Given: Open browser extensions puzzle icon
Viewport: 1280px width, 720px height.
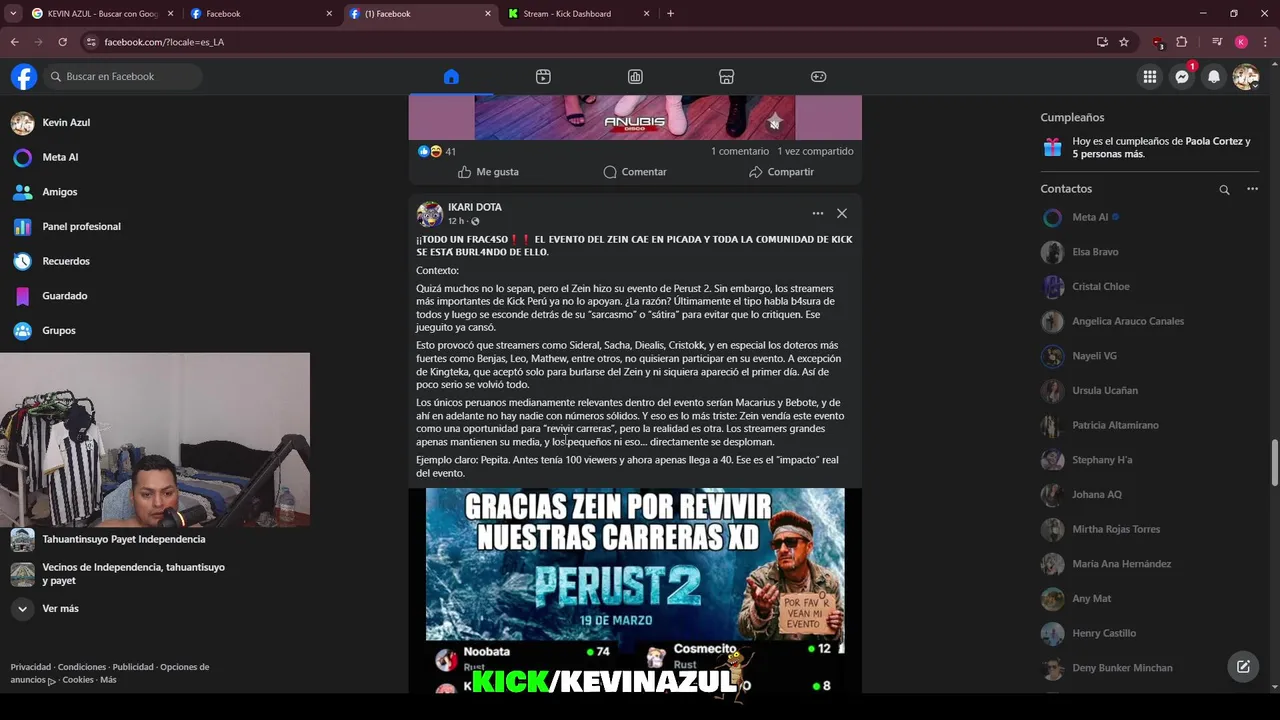Looking at the screenshot, I should (1182, 42).
